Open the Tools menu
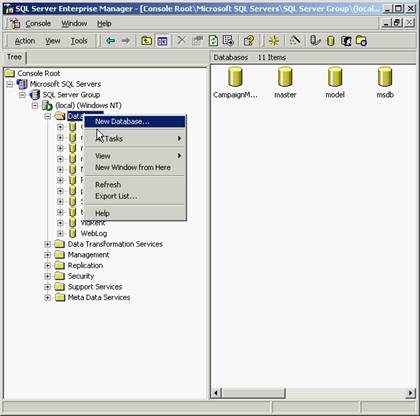The height and width of the screenshot is (416, 420). tap(79, 41)
